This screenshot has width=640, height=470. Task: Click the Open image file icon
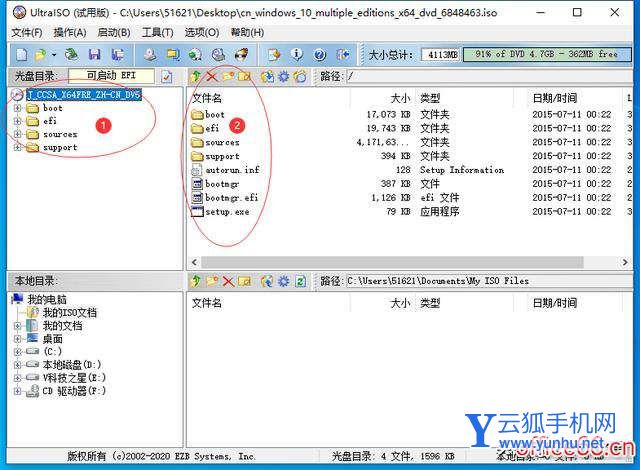click(x=41, y=54)
